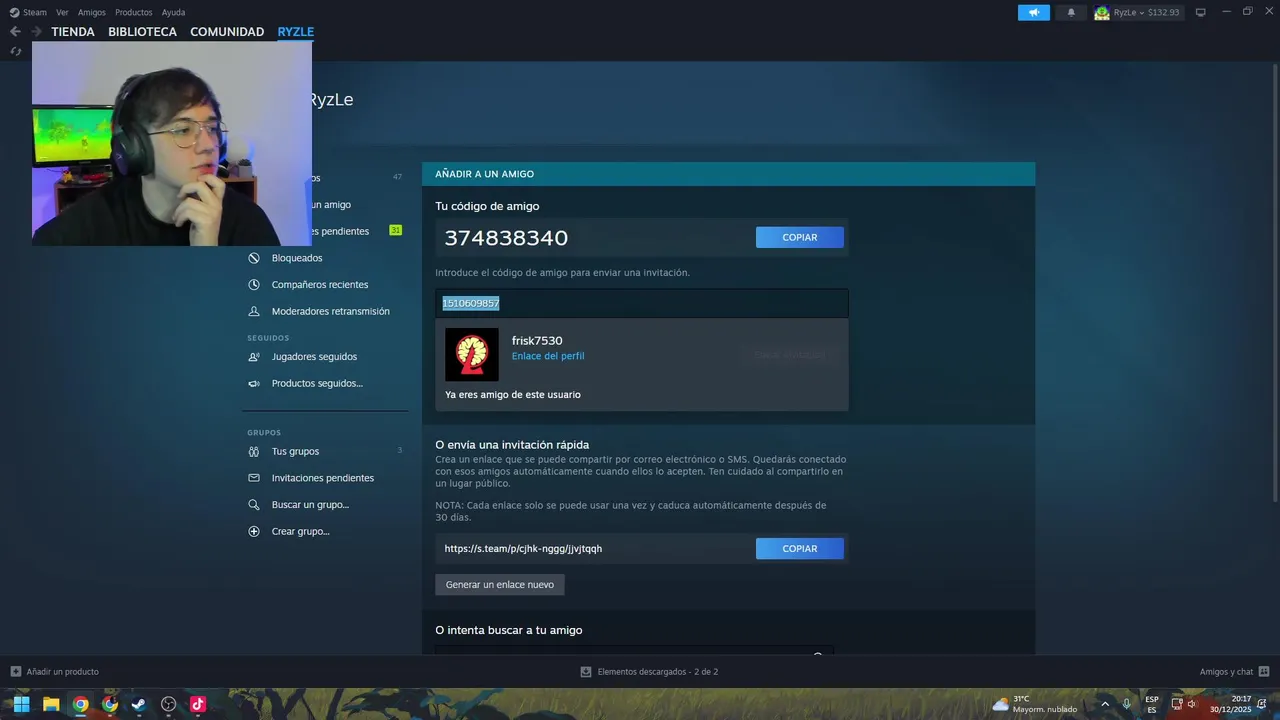Open the Amigos menu

(x=92, y=12)
